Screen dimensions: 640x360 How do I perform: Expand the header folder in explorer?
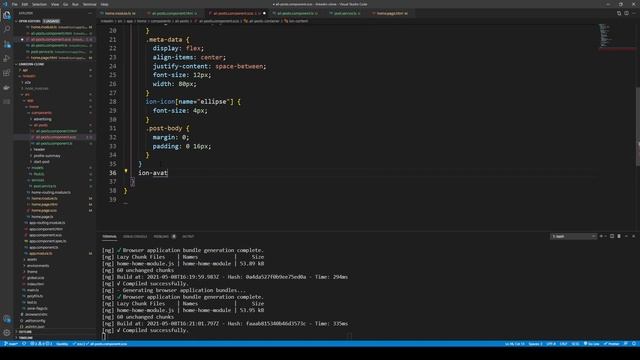click(x=39, y=149)
